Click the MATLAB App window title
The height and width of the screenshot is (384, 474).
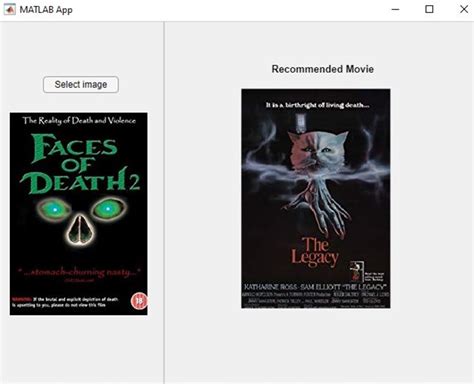pyautogui.click(x=46, y=10)
